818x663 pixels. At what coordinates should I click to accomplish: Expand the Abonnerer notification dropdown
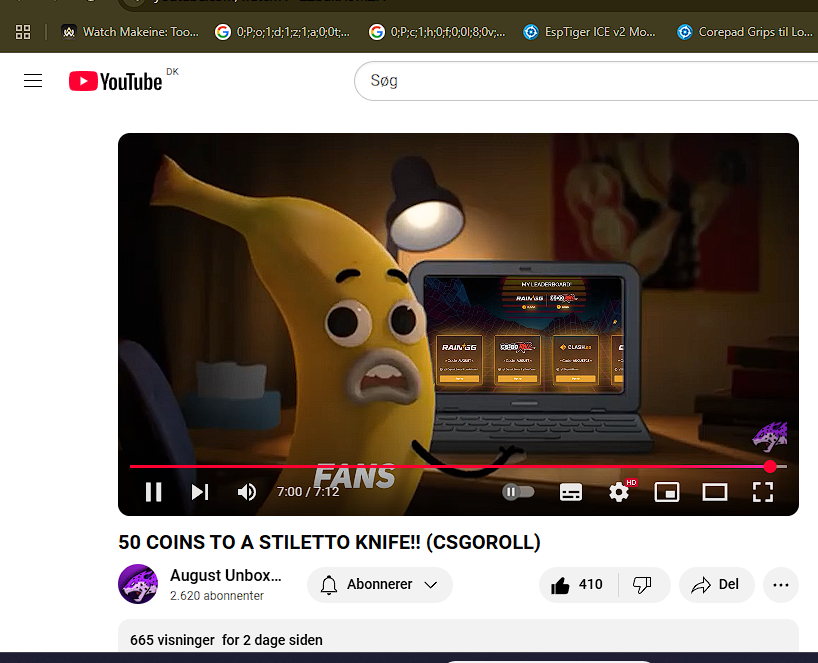(380, 584)
